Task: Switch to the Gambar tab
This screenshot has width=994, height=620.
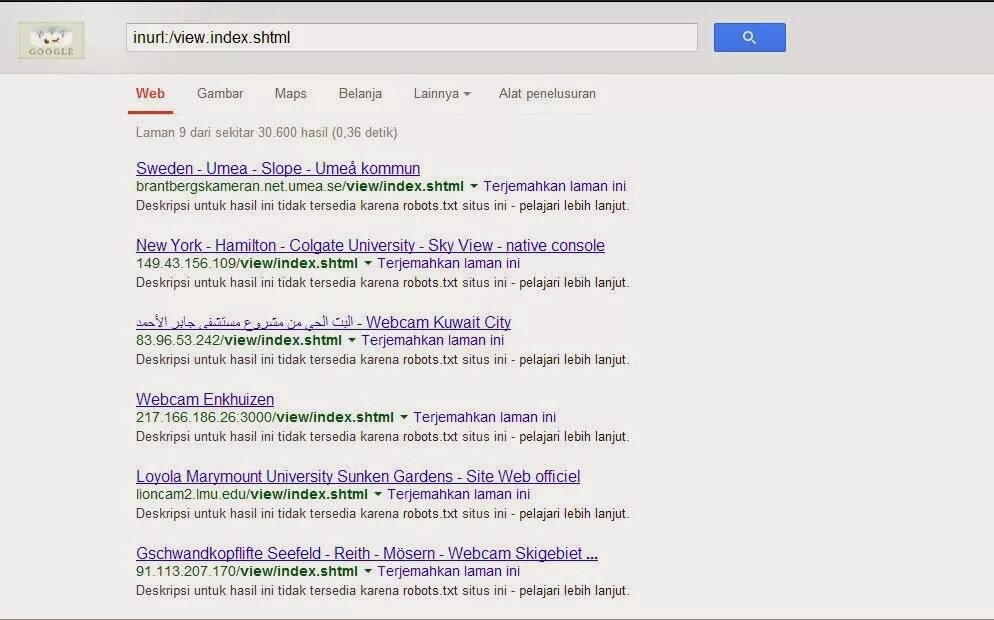Action: coord(220,94)
